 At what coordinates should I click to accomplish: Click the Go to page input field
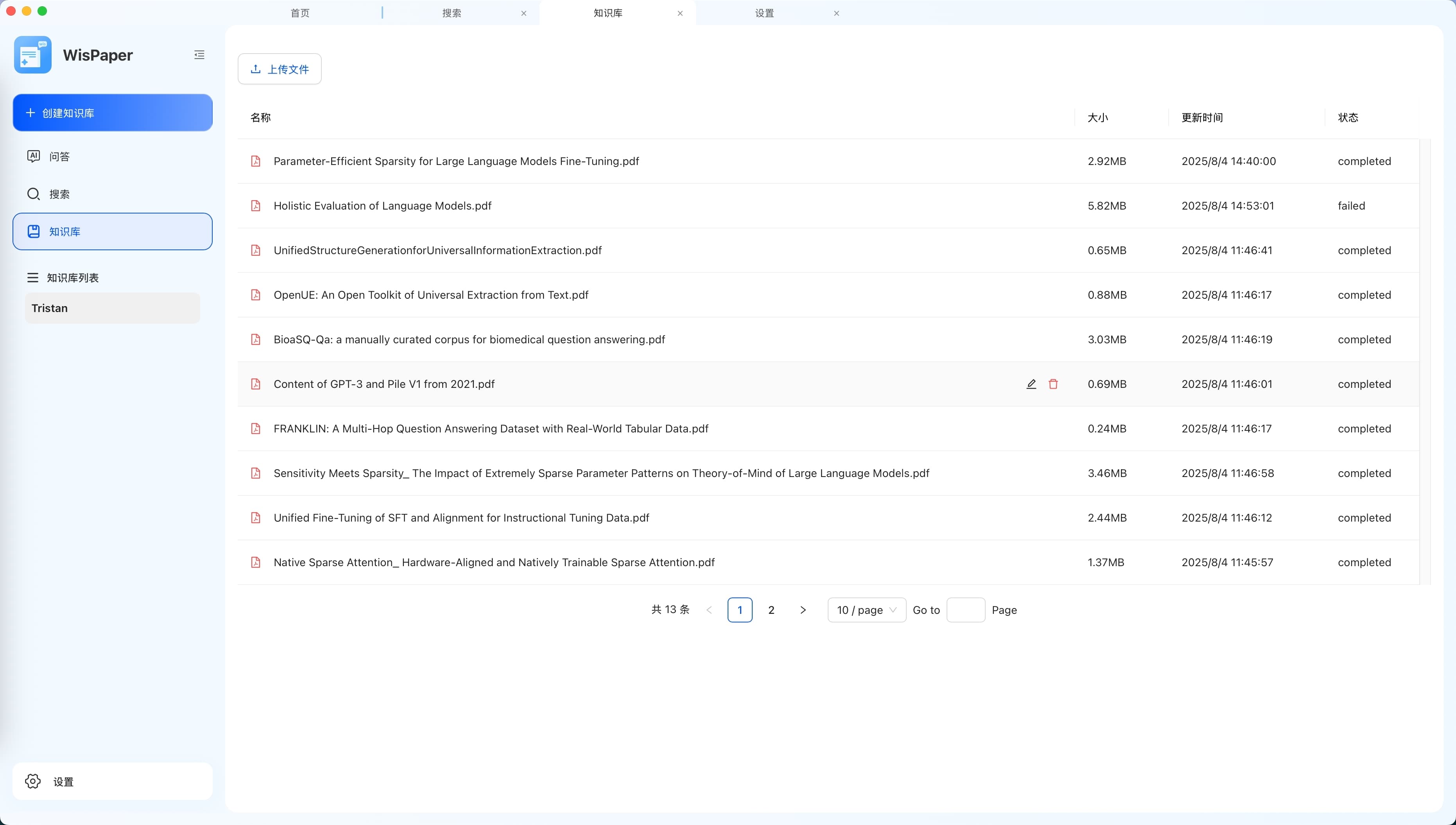965,610
